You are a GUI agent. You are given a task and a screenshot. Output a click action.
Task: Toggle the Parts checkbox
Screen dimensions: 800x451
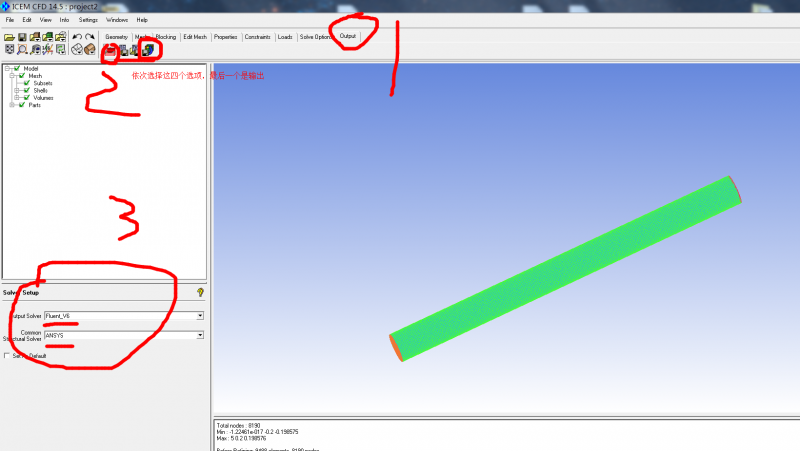click(22, 105)
